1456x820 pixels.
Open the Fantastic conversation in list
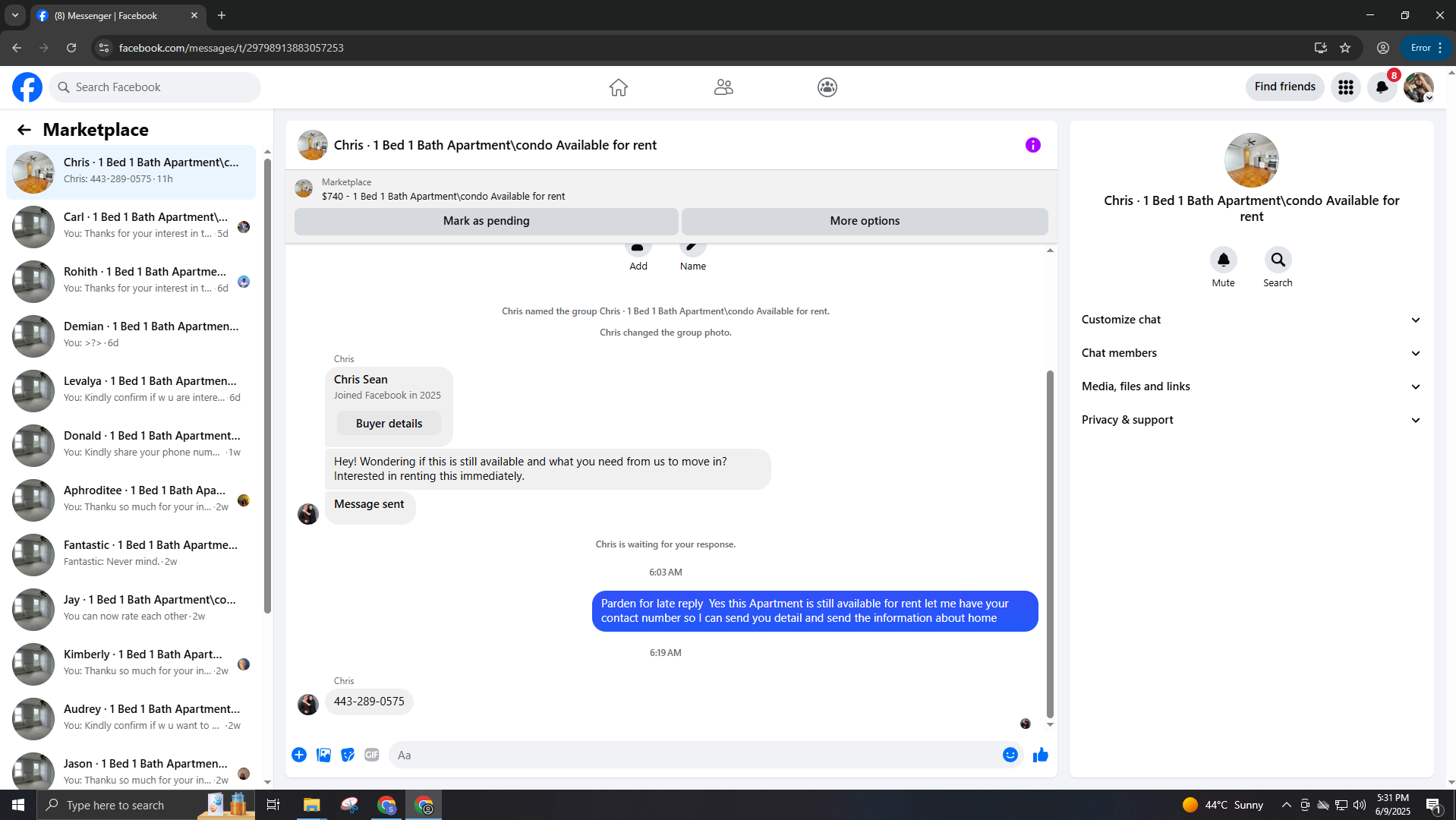(x=131, y=555)
